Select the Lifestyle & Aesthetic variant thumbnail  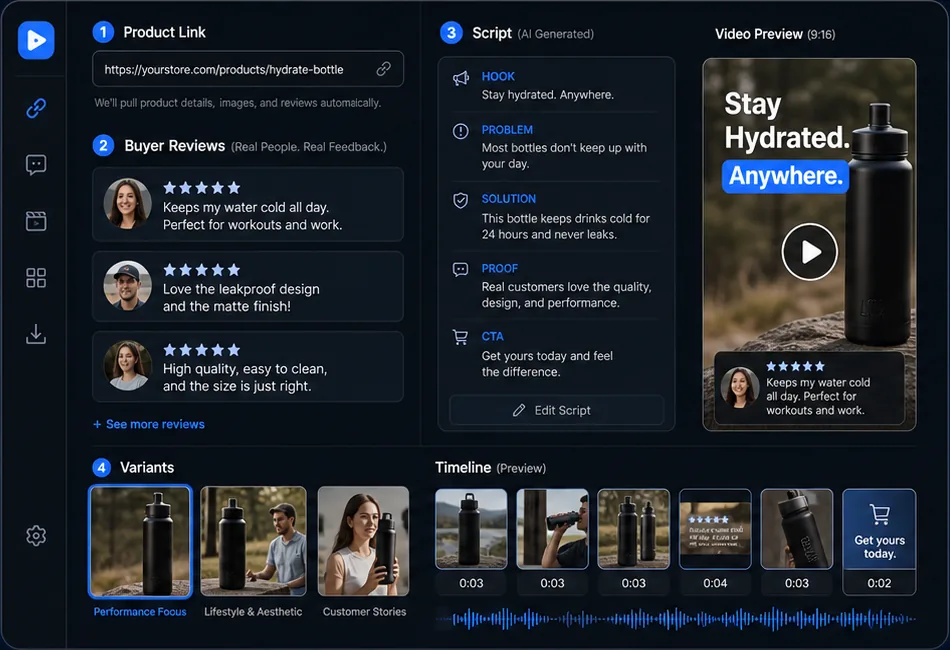click(x=253, y=541)
